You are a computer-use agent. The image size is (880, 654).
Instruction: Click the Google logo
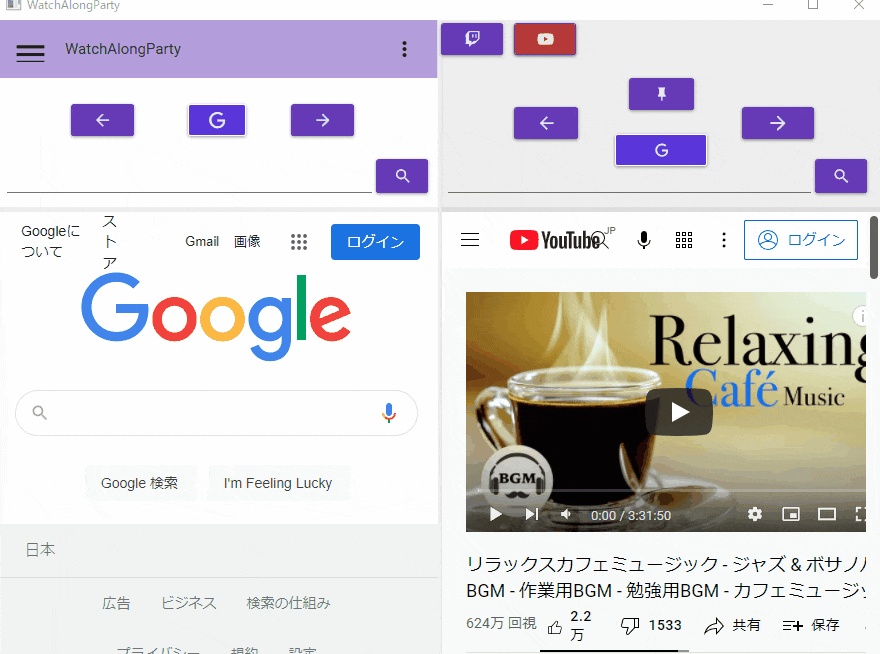(x=216, y=317)
